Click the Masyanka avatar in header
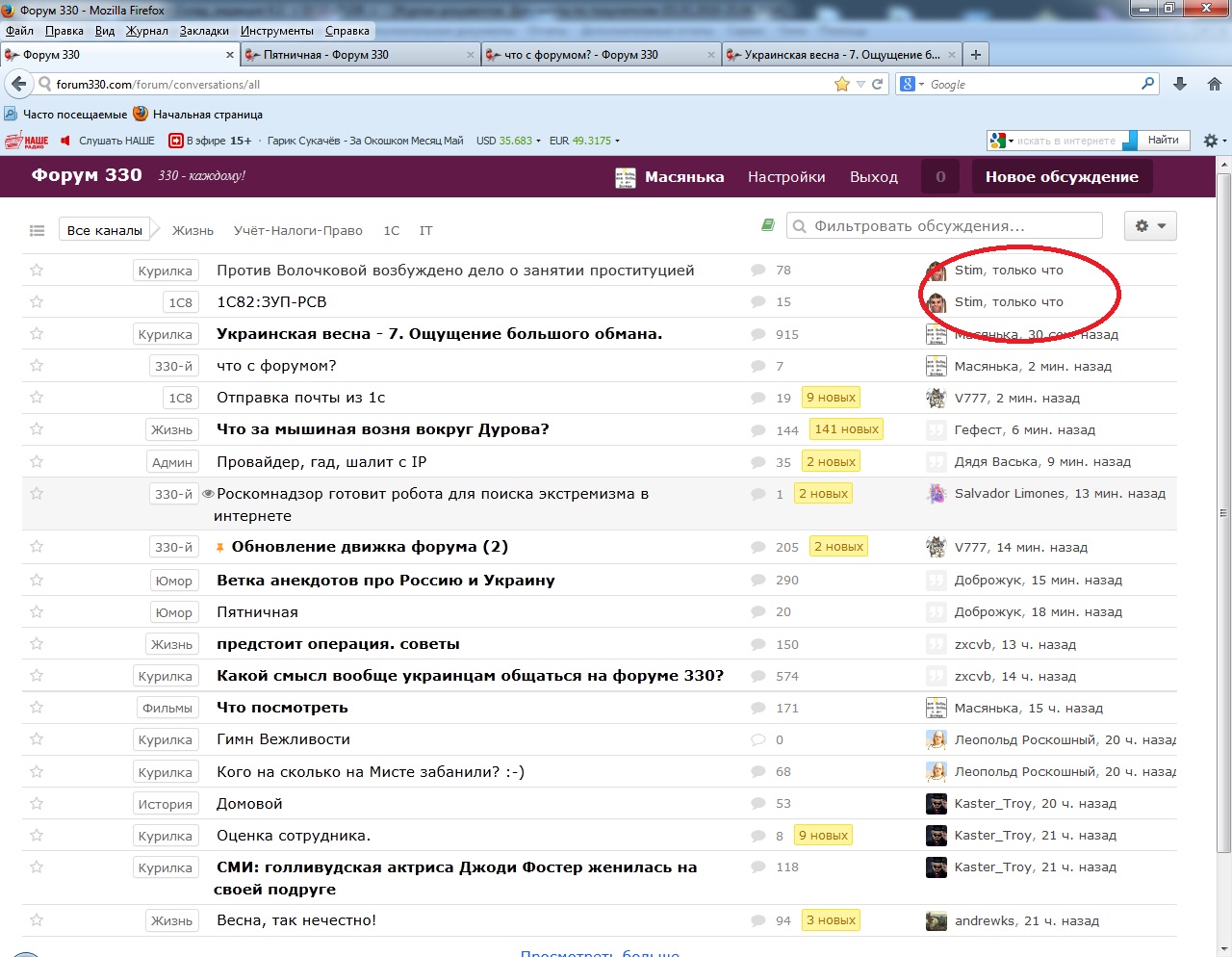This screenshot has height=957, width=1232. [x=626, y=177]
